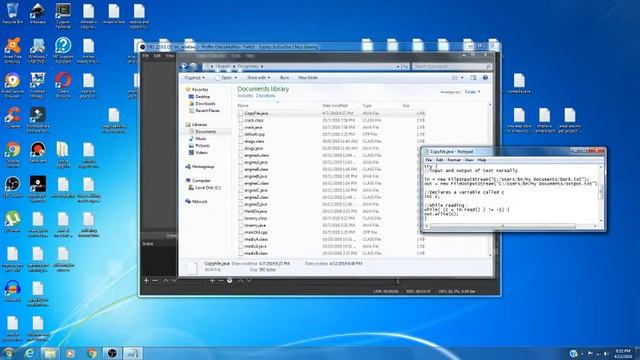Open the 2 locations link

tap(265, 96)
